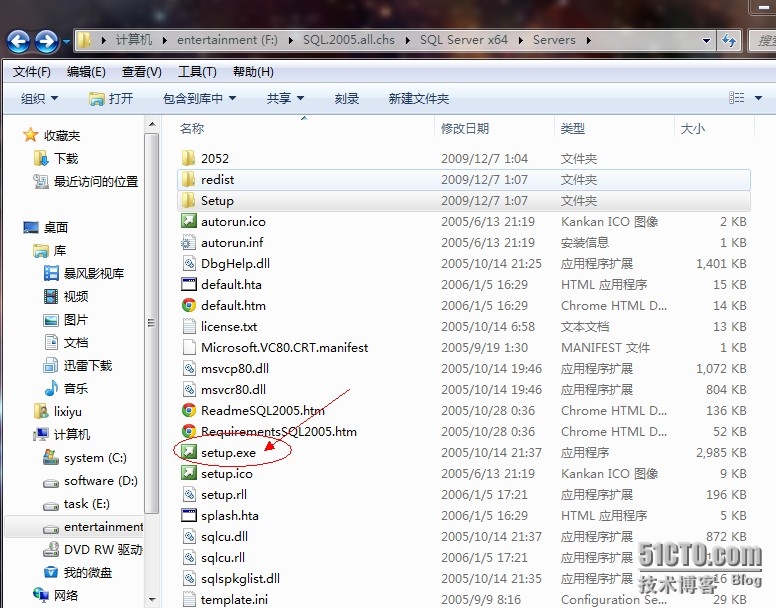Click the sqlcu.rll file name

pos(223,558)
